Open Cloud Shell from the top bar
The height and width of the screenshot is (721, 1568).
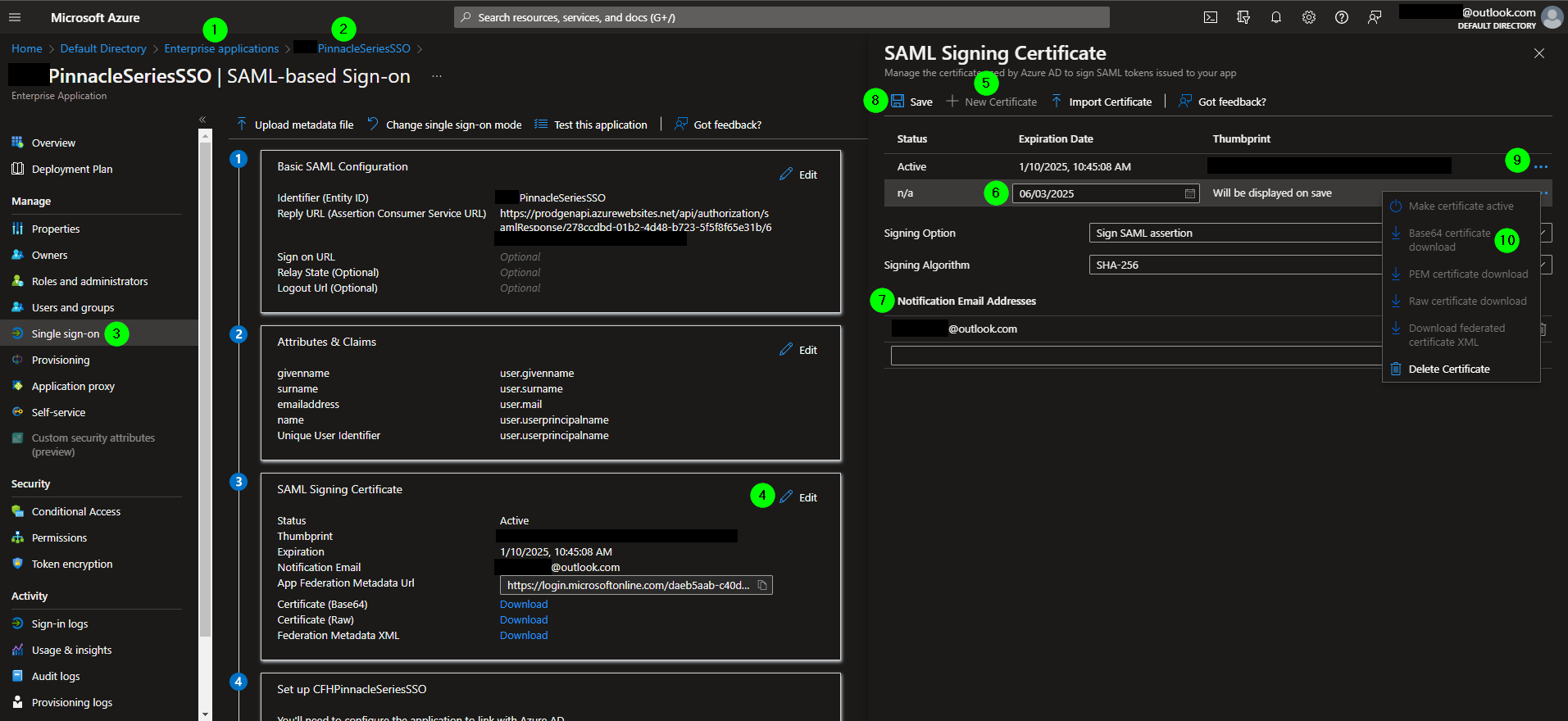[x=1211, y=17]
